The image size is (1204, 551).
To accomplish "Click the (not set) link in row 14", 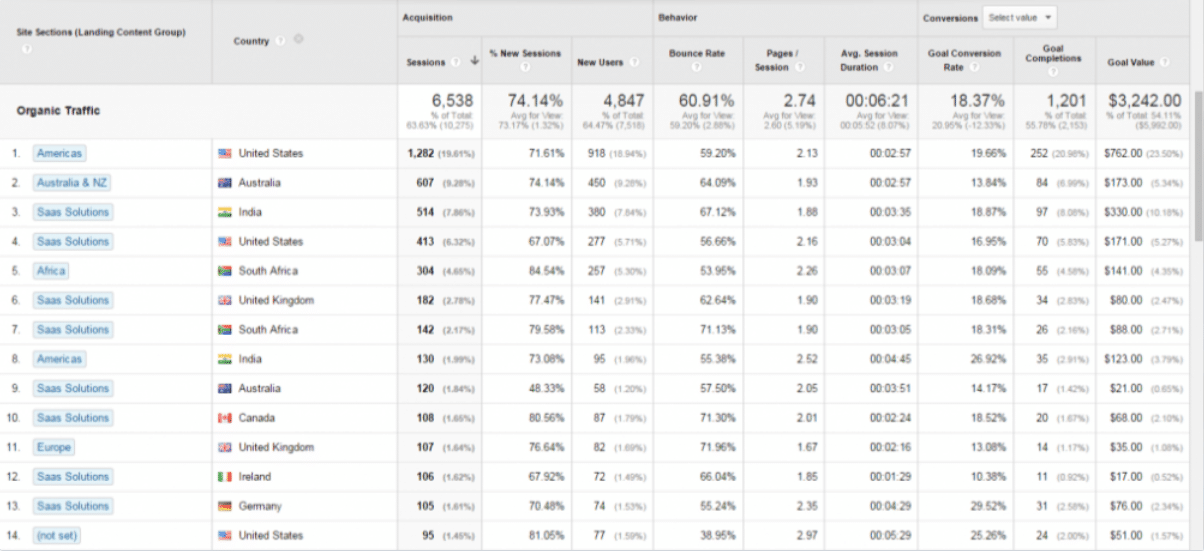I will [x=57, y=536].
